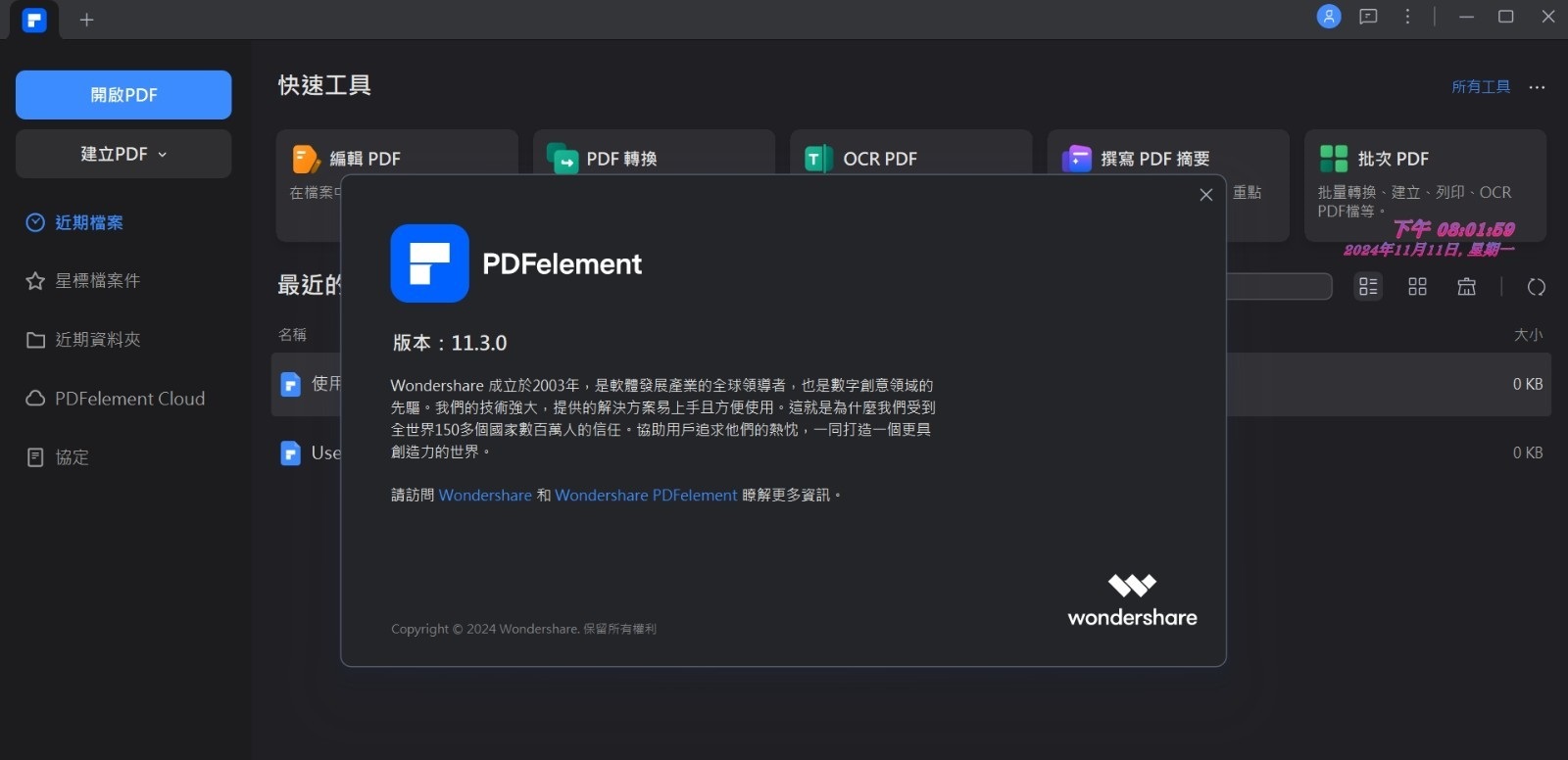Click the PDF 轉換 tool icon
The width and height of the screenshot is (1568, 760).
point(563,159)
